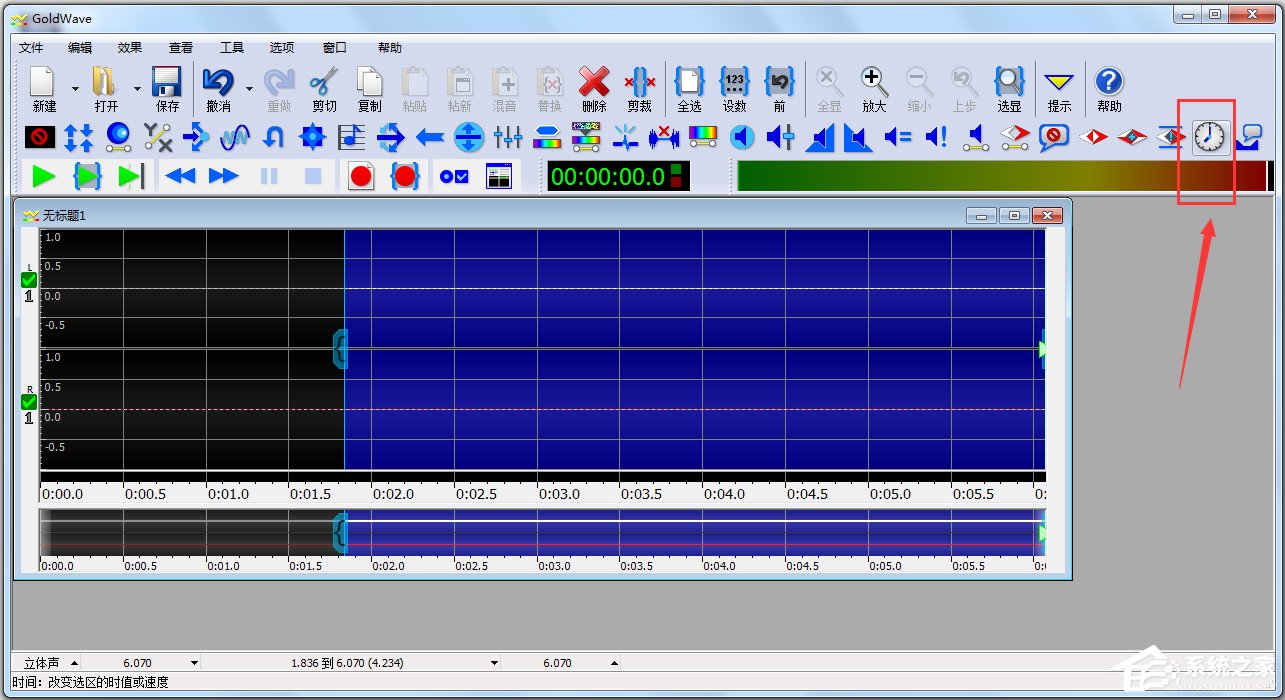The height and width of the screenshot is (700, 1285).
Task: Start playback with the green play button
Action: (x=43, y=177)
